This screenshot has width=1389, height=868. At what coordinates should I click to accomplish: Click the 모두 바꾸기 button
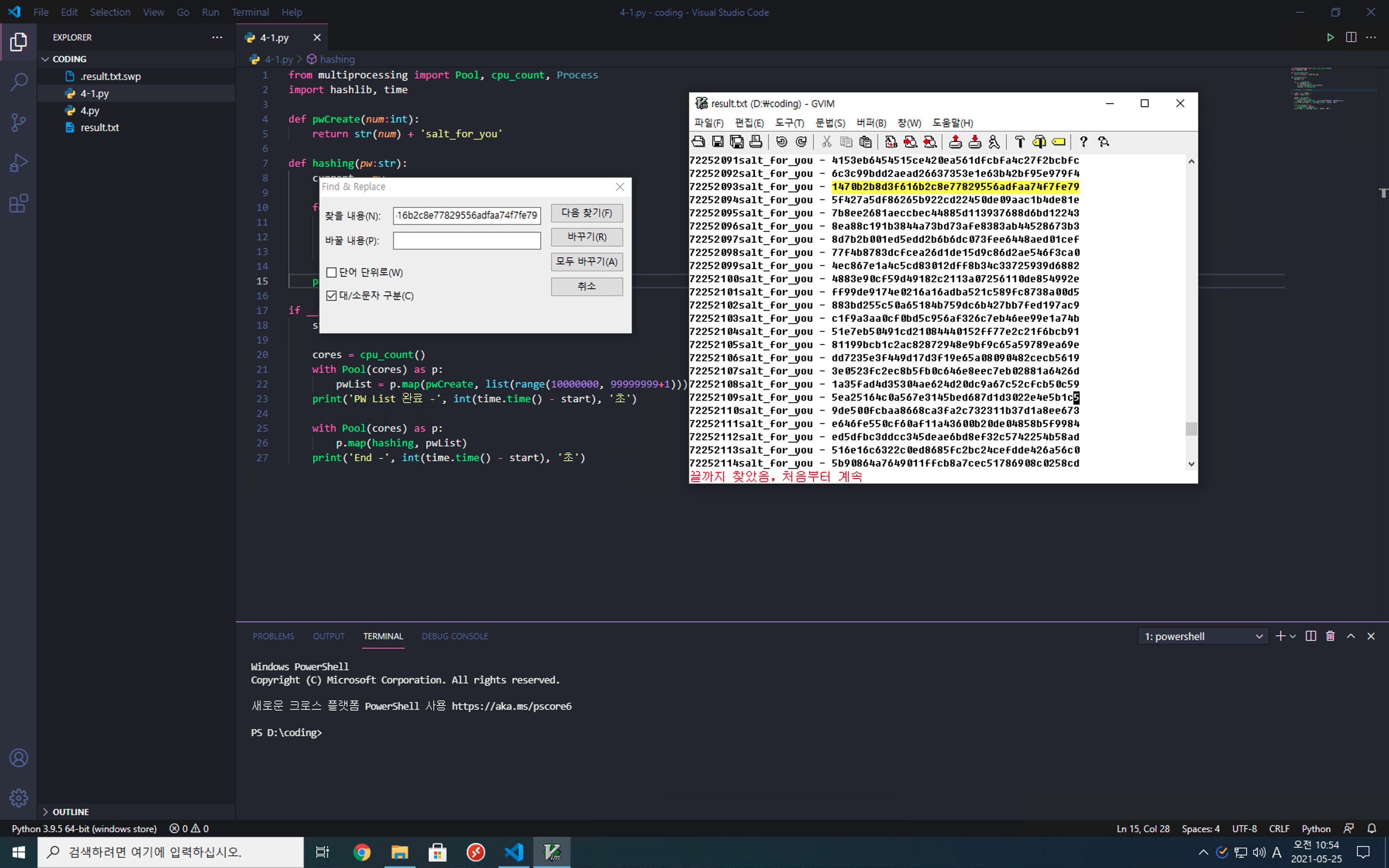click(587, 262)
